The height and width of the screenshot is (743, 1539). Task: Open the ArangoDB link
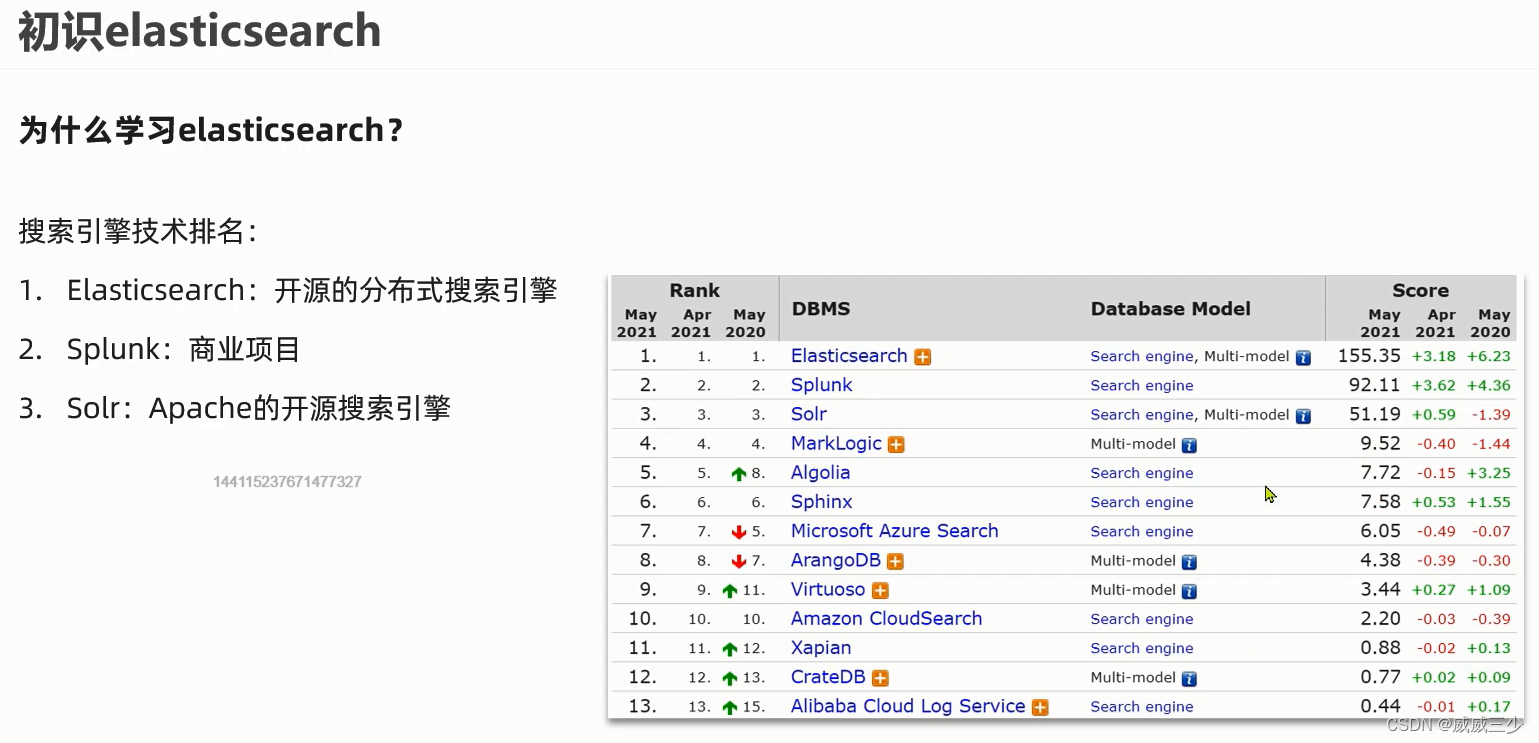pos(836,560)
